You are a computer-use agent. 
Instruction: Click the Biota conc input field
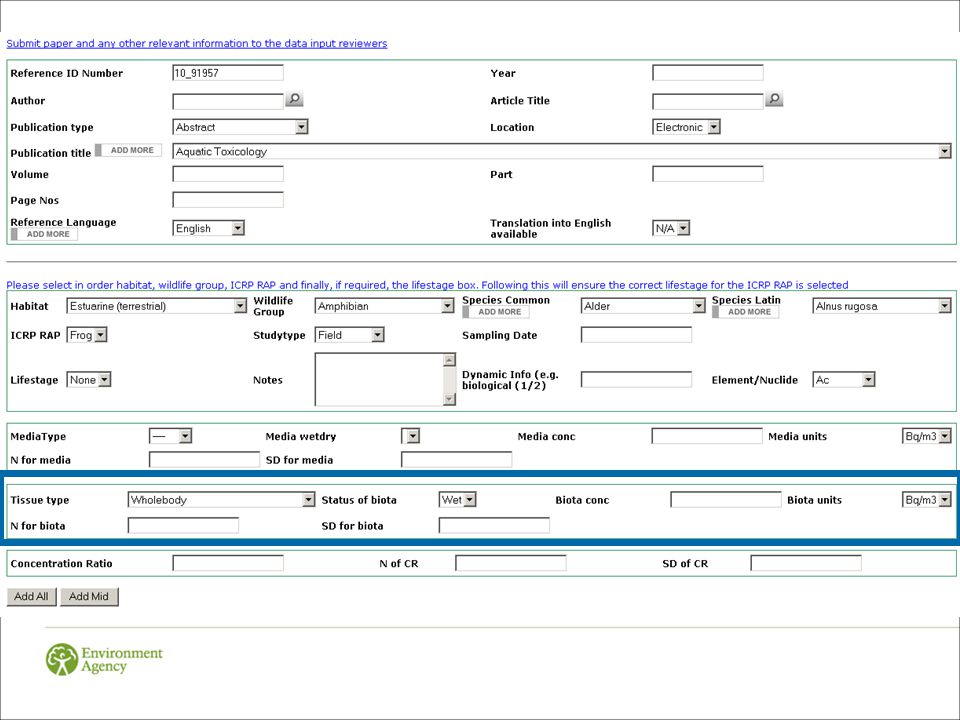pos(726,500)
